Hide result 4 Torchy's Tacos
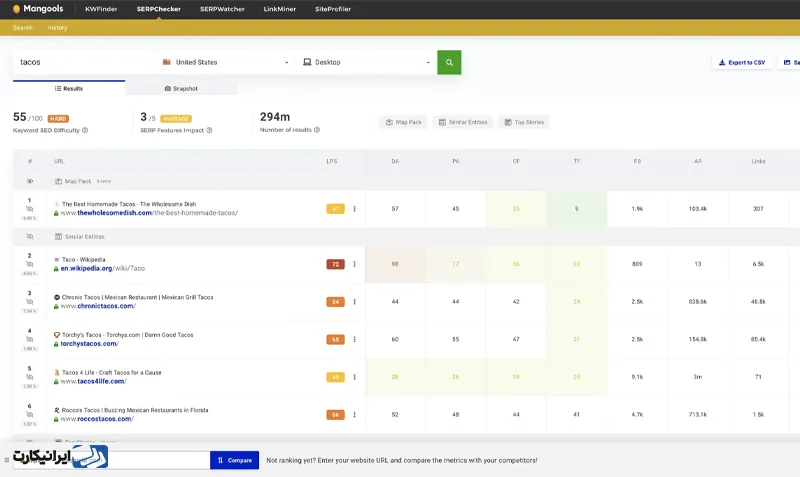Screen dimensions: 800x477 [x=30, y=339]
